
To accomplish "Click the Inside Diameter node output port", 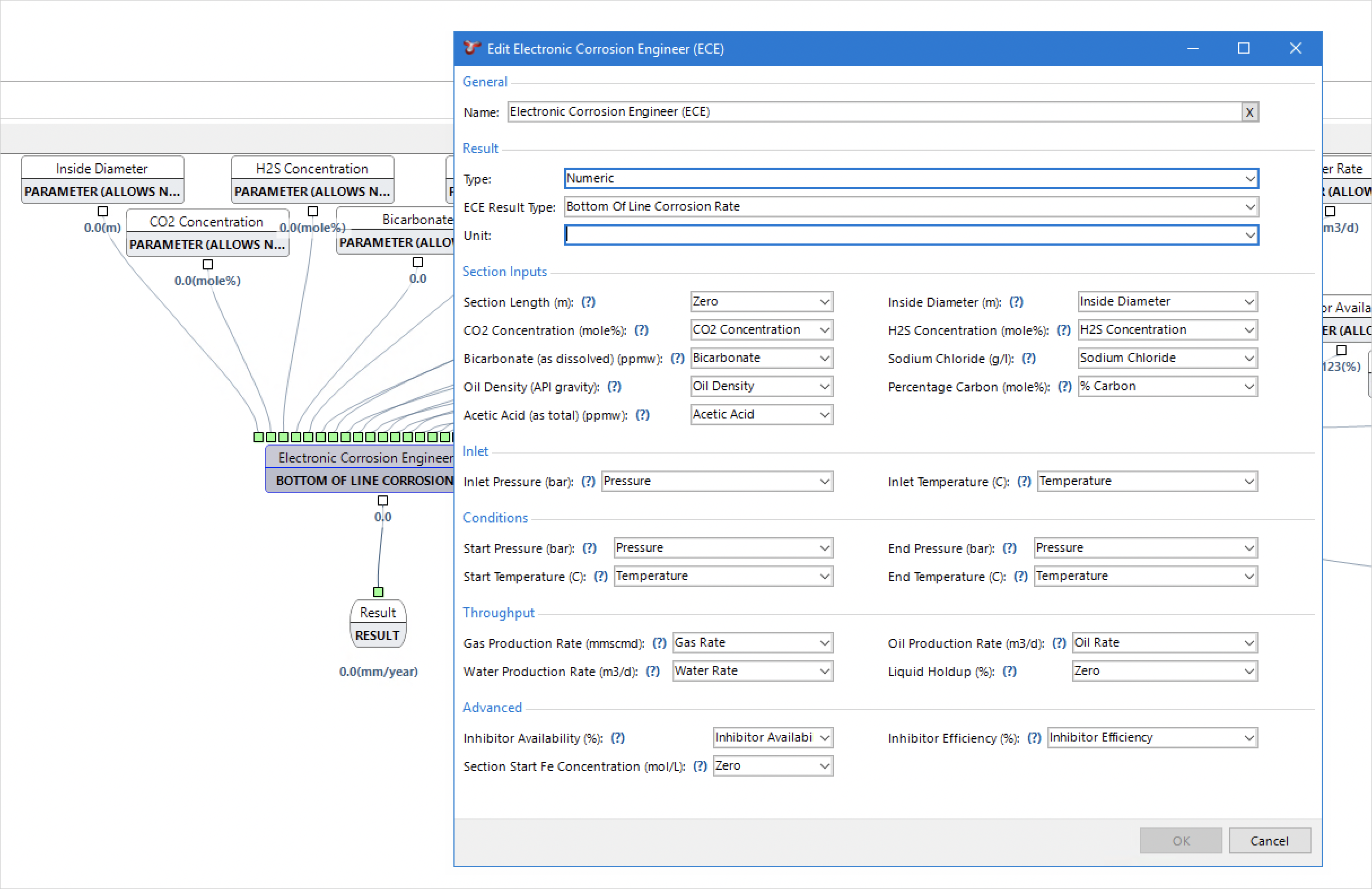I will pos(103,211).
